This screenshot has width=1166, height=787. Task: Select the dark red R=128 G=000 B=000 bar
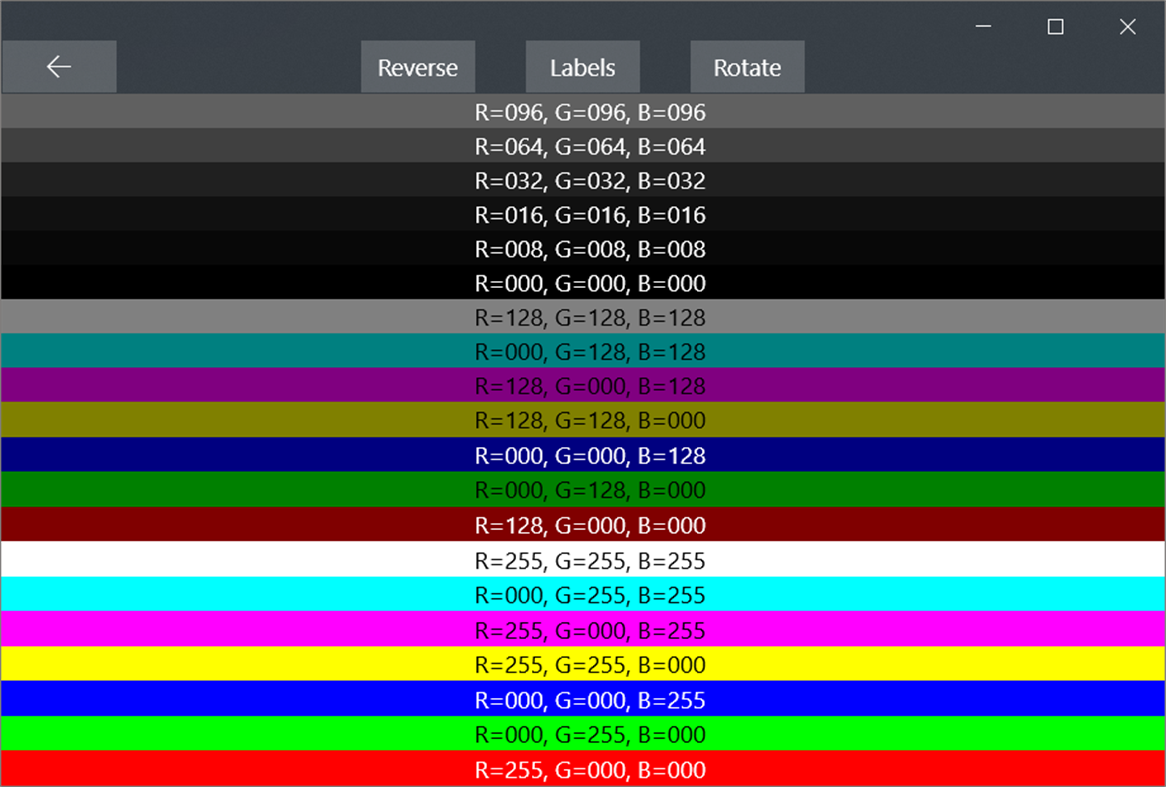[x=583, y=525]
